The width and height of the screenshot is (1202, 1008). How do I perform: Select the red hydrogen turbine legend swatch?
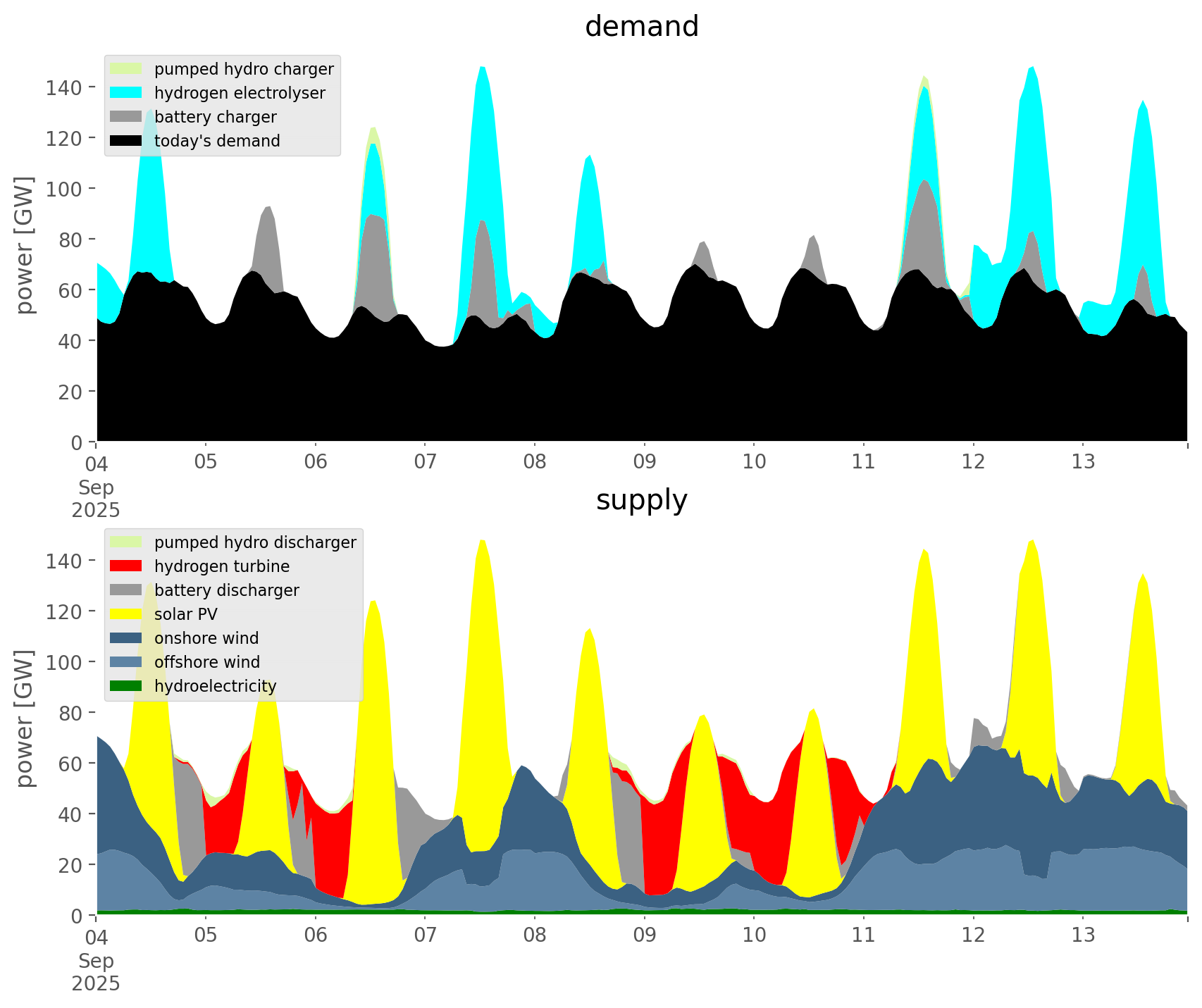pos(126,566)
